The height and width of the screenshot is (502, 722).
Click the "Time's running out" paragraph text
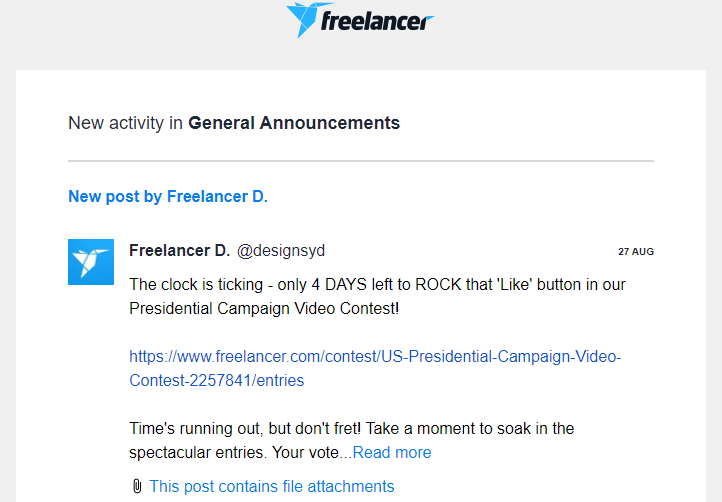pyautogui.click(x=351, y=429)
